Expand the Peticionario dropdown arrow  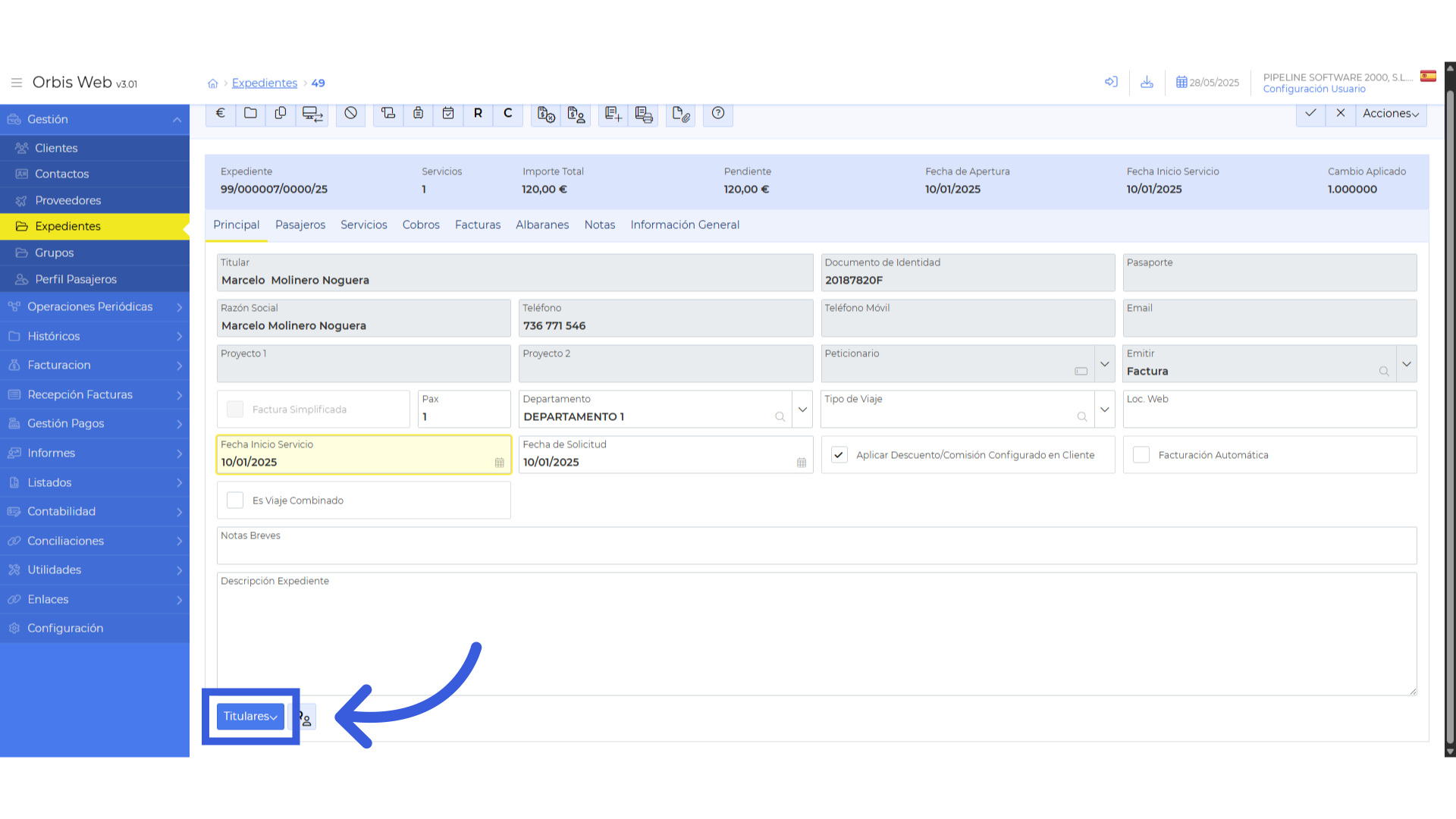tap(1105, 364)
